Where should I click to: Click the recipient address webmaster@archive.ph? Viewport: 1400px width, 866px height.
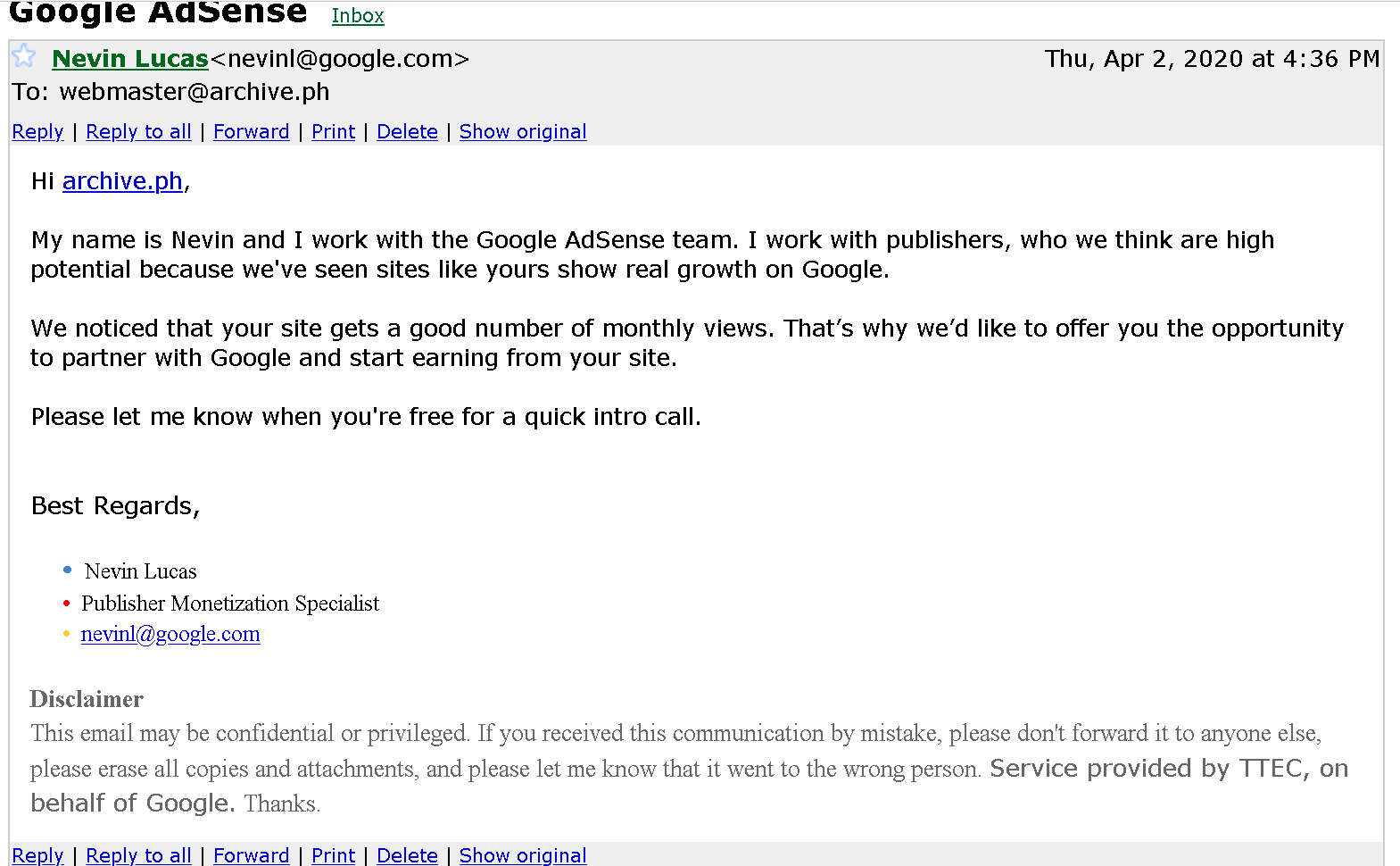(x=194, y=92)
